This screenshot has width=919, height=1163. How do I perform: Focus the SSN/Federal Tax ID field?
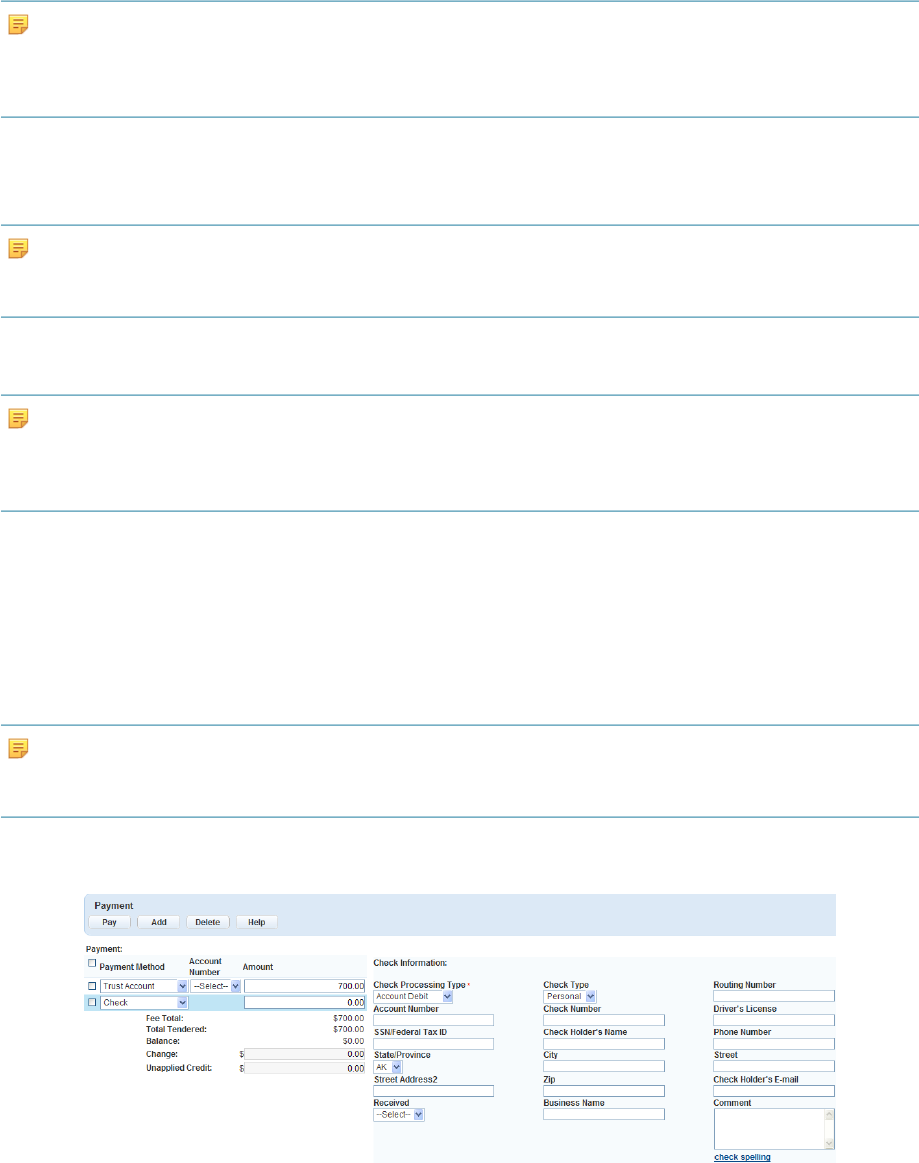click(x=433, y=1044)
